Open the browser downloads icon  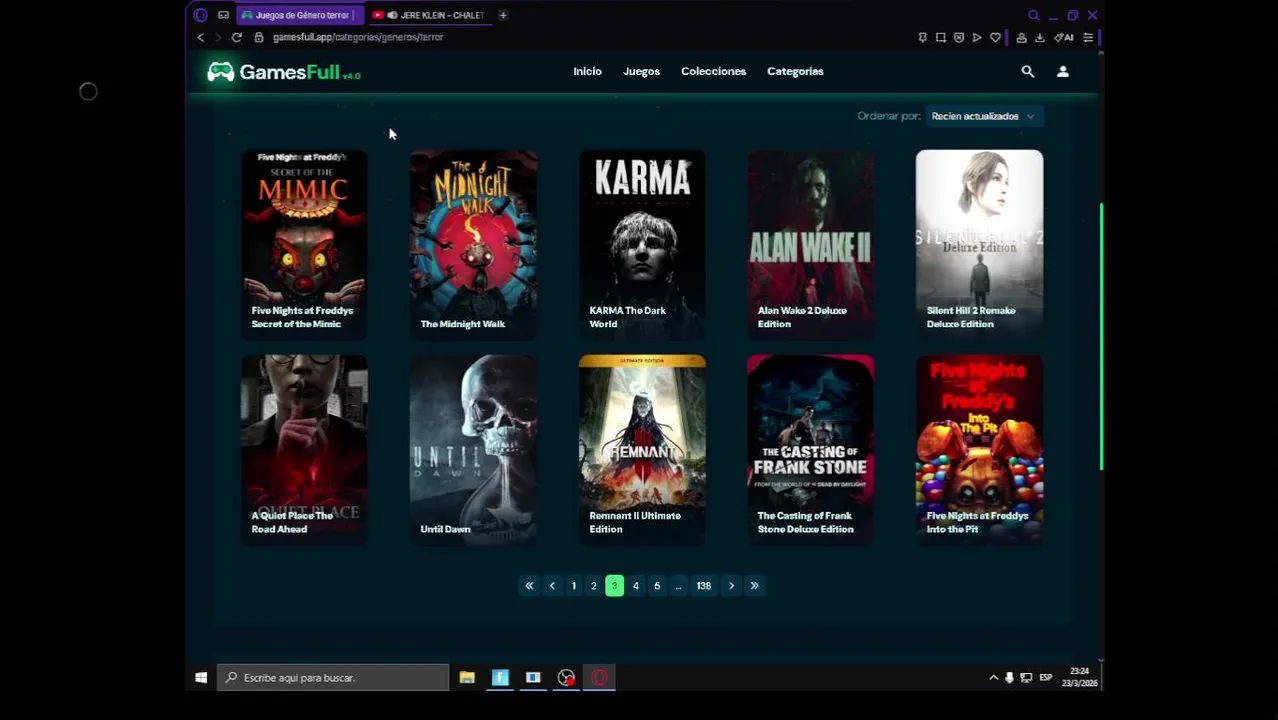coord(1040,37)
